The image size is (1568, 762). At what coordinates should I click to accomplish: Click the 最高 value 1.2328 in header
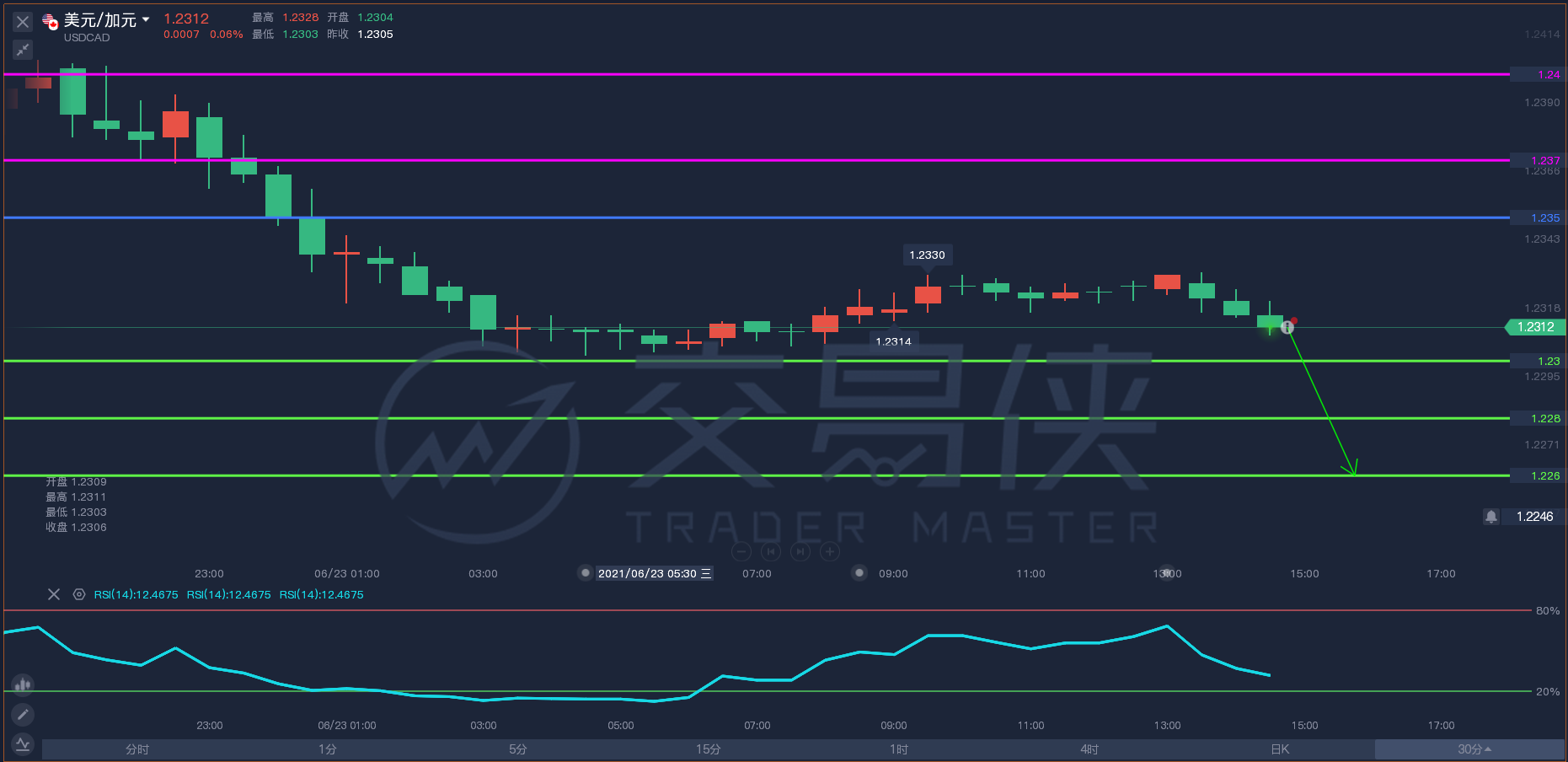click(301, 17)
